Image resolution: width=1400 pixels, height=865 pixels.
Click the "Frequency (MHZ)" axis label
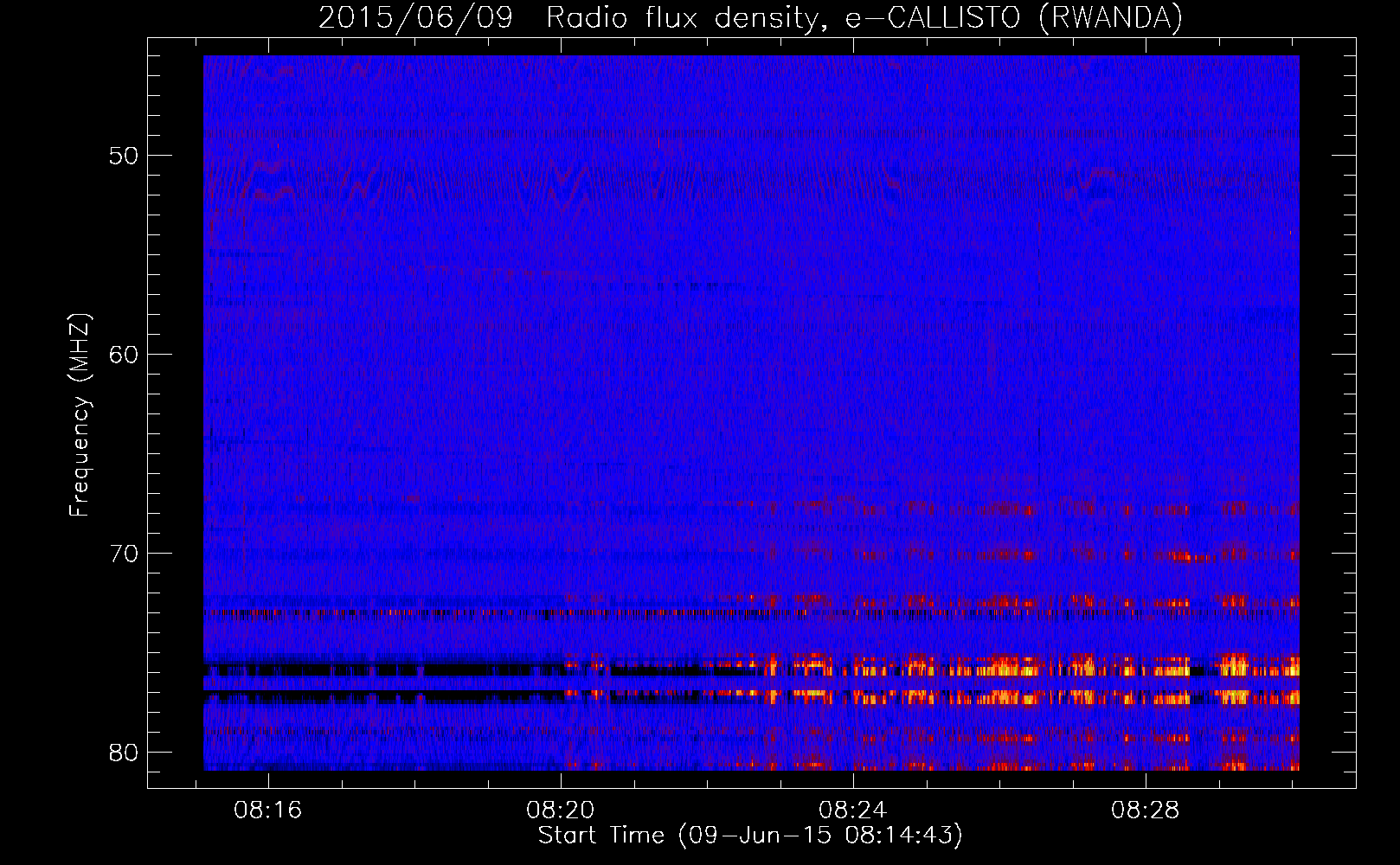coord(80,414)
